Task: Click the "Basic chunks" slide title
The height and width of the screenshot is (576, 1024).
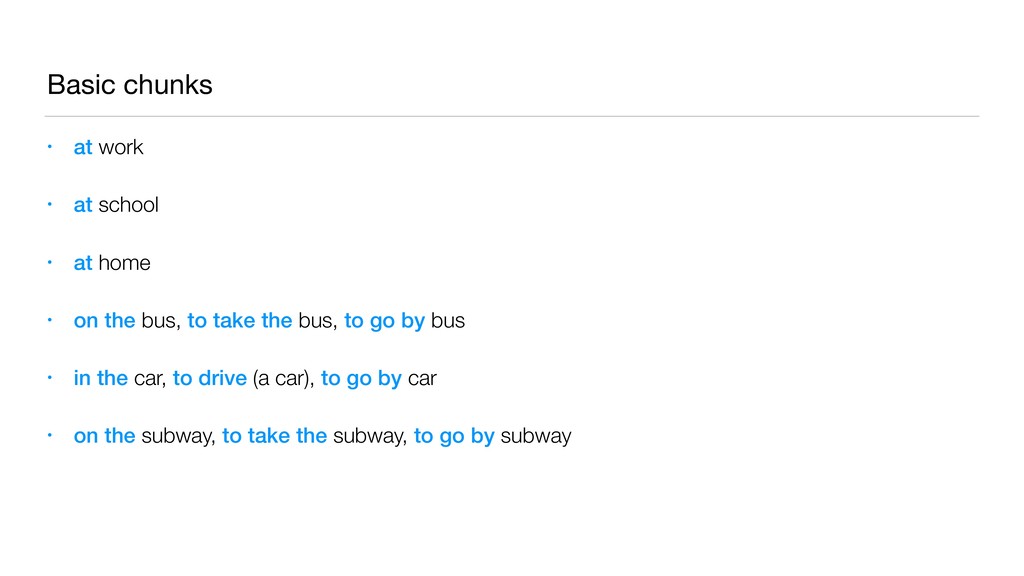Action: pos(130,85)
